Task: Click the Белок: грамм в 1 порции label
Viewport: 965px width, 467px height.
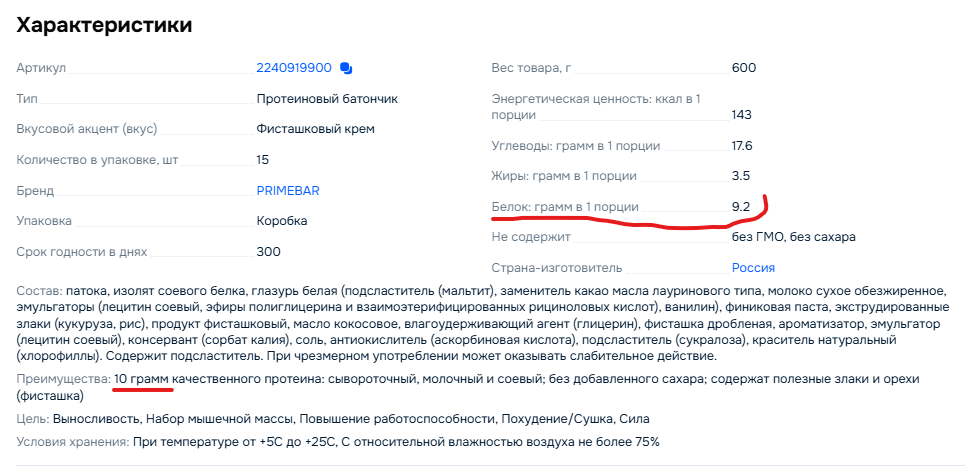Action: [565, 207]
